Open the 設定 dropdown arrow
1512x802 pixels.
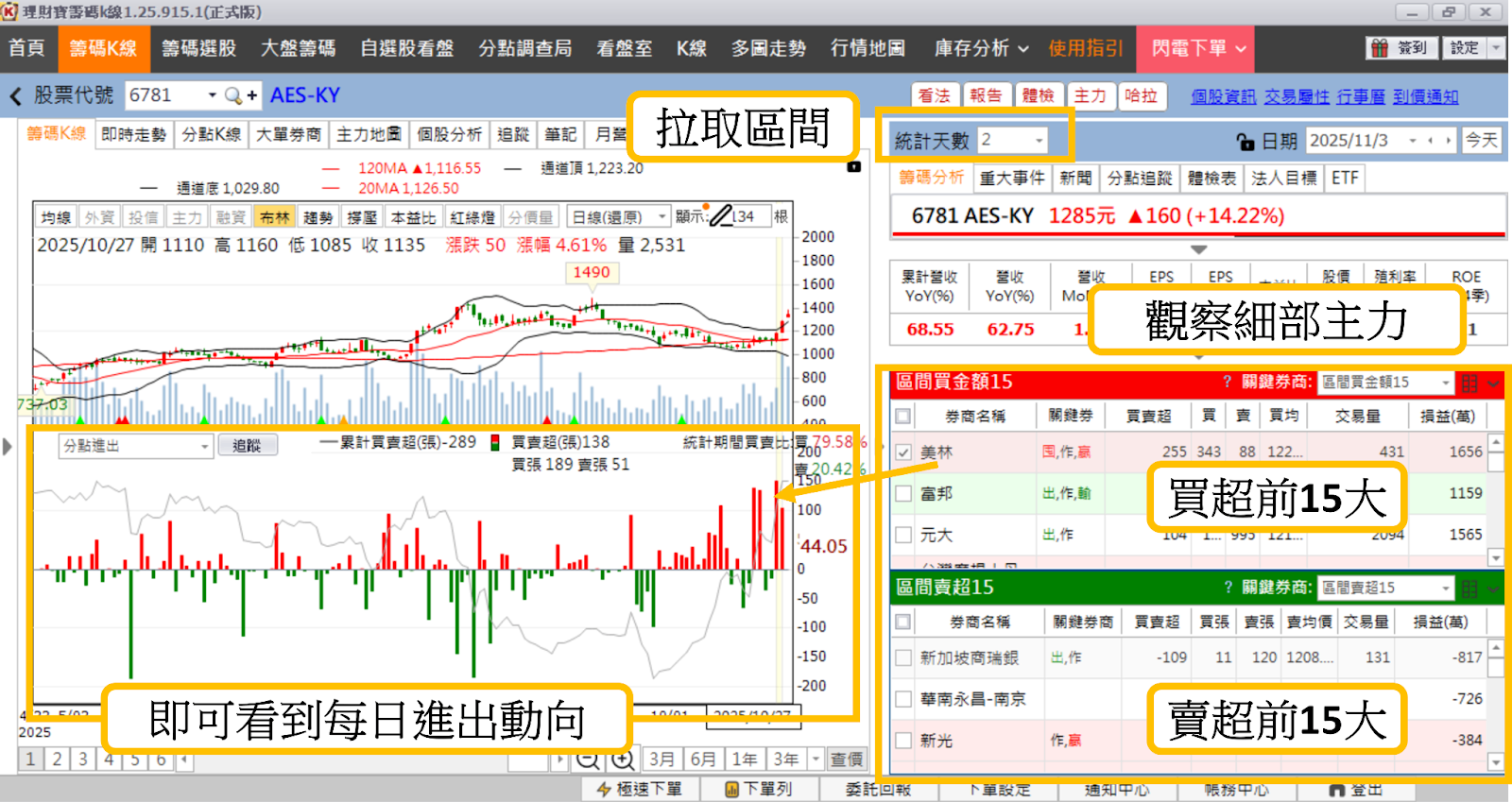(x=1495, y=48)
